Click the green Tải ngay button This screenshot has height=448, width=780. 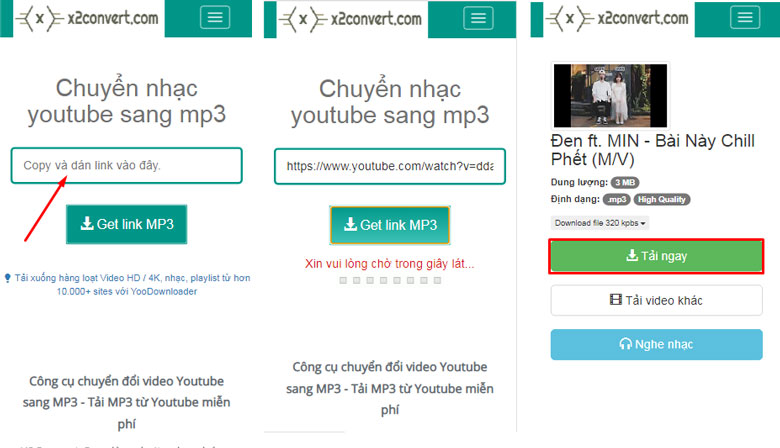pyautogui.click(x=656, y=256)
